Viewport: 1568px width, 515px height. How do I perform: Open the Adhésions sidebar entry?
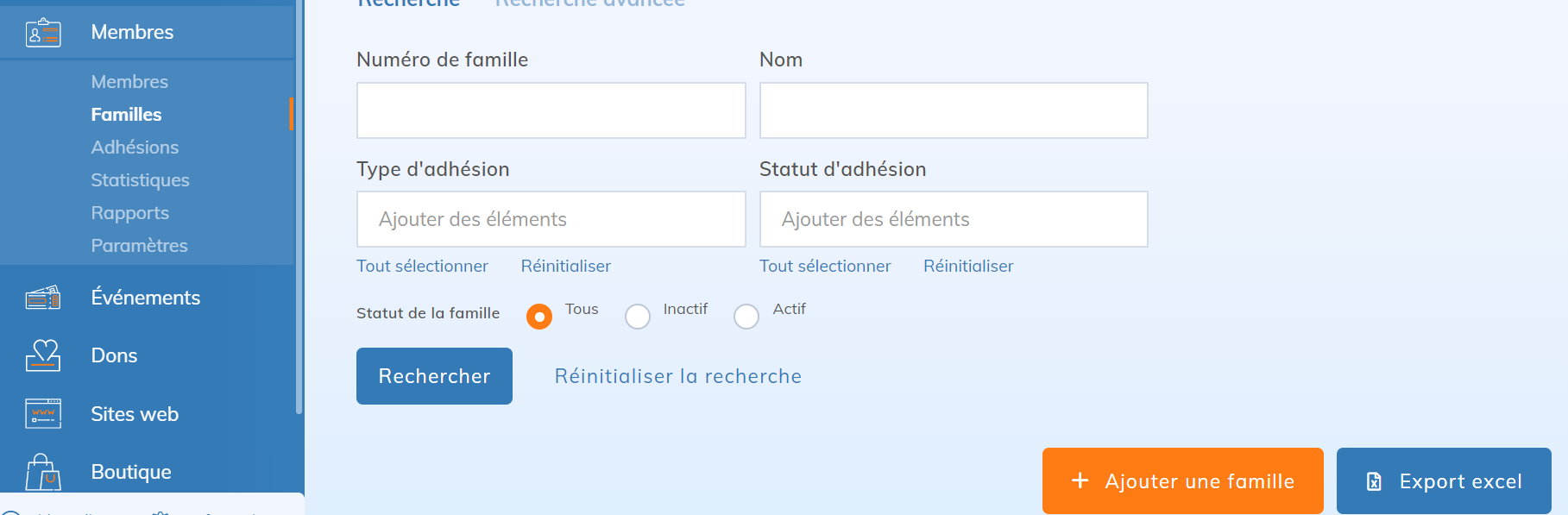[135, 148]
